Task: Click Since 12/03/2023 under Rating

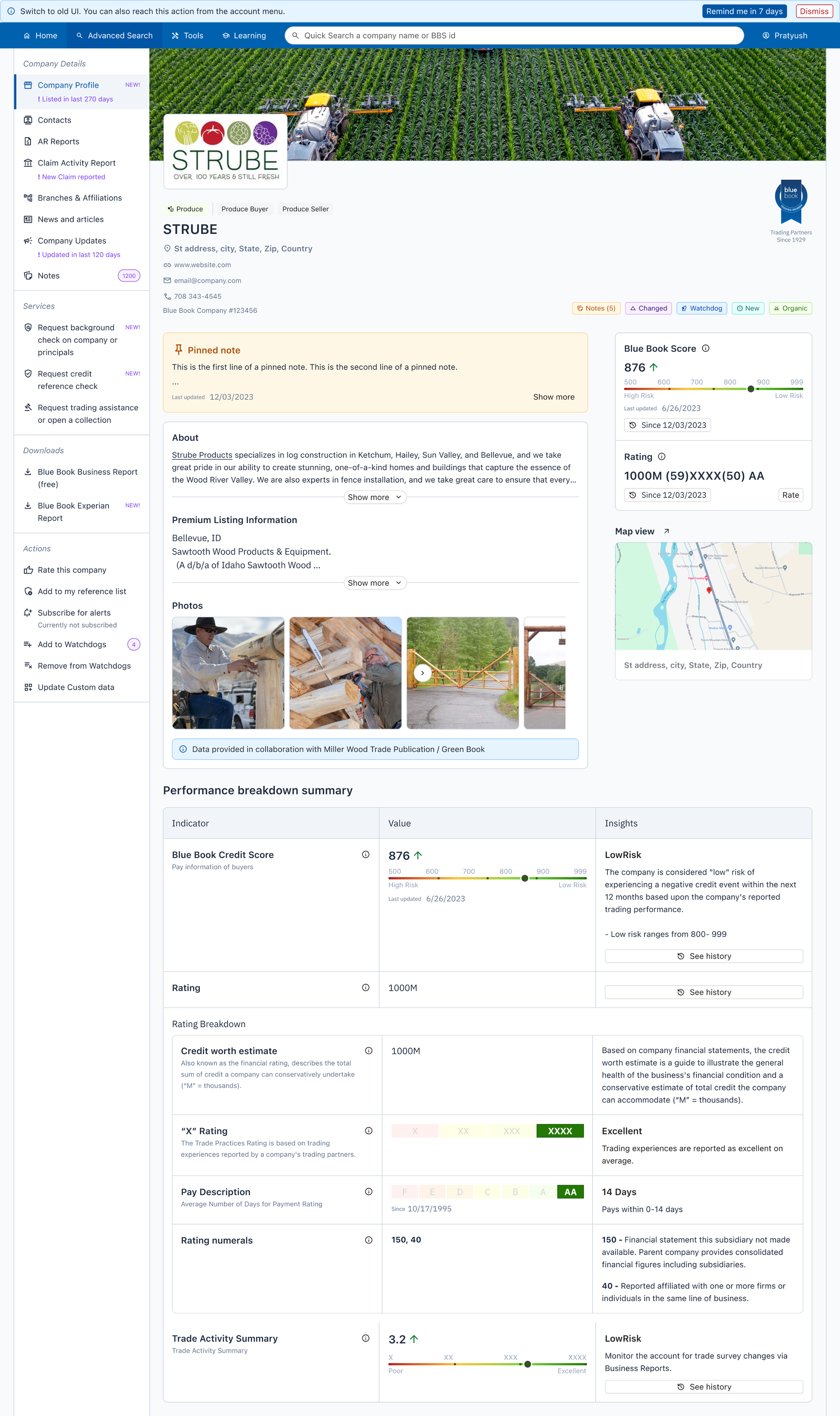Action: [x=667, y=495]
